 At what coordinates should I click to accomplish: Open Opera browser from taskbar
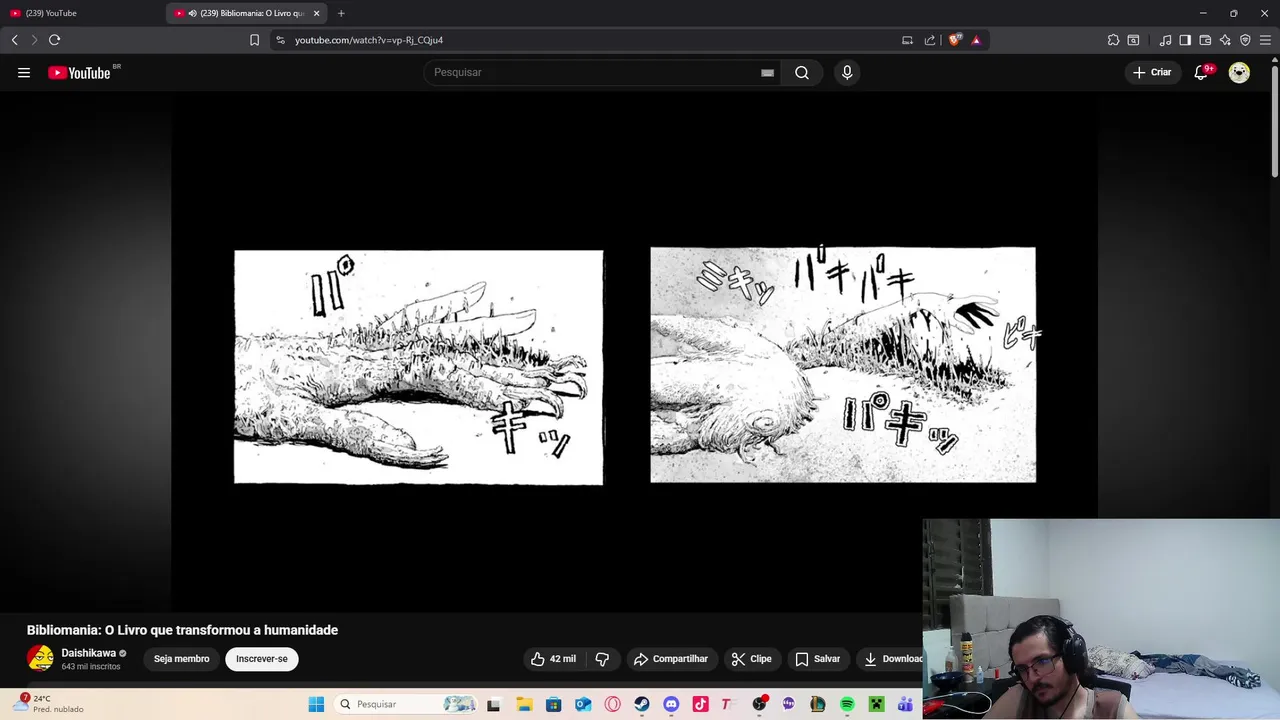(x=612, y=704)
